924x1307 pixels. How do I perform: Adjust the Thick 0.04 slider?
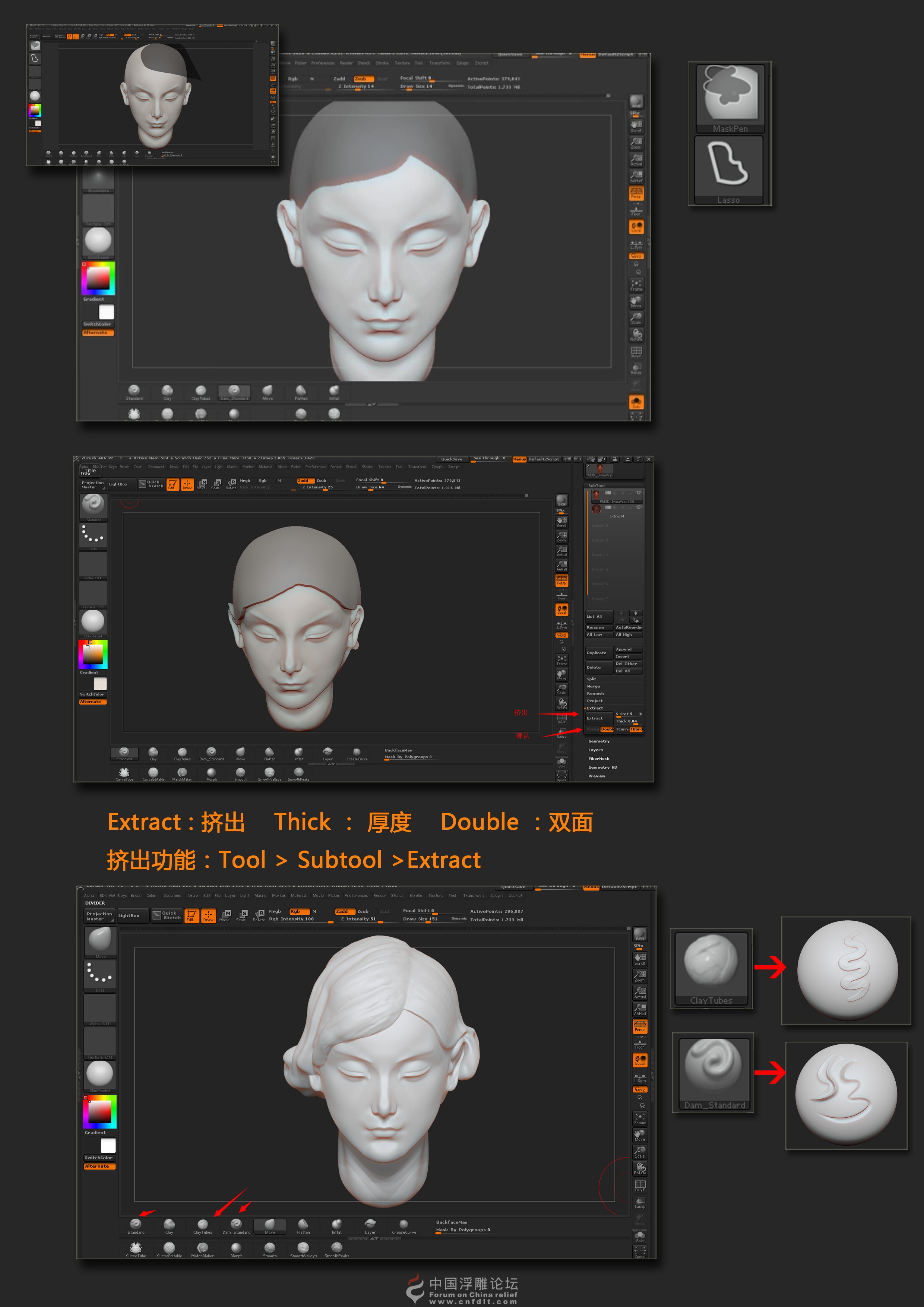[x=629, y=721]
